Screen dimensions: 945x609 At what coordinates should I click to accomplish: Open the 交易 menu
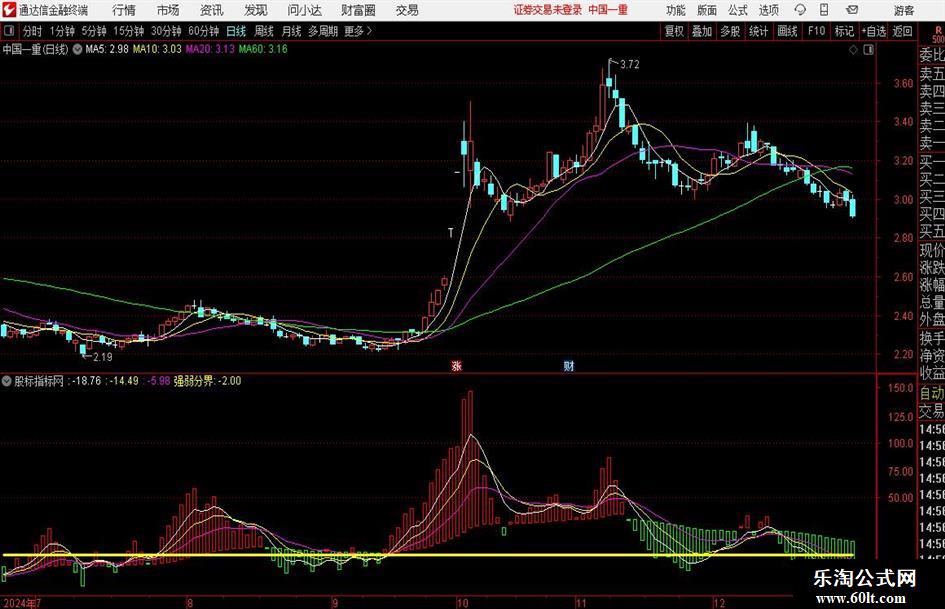coord(407,10)
